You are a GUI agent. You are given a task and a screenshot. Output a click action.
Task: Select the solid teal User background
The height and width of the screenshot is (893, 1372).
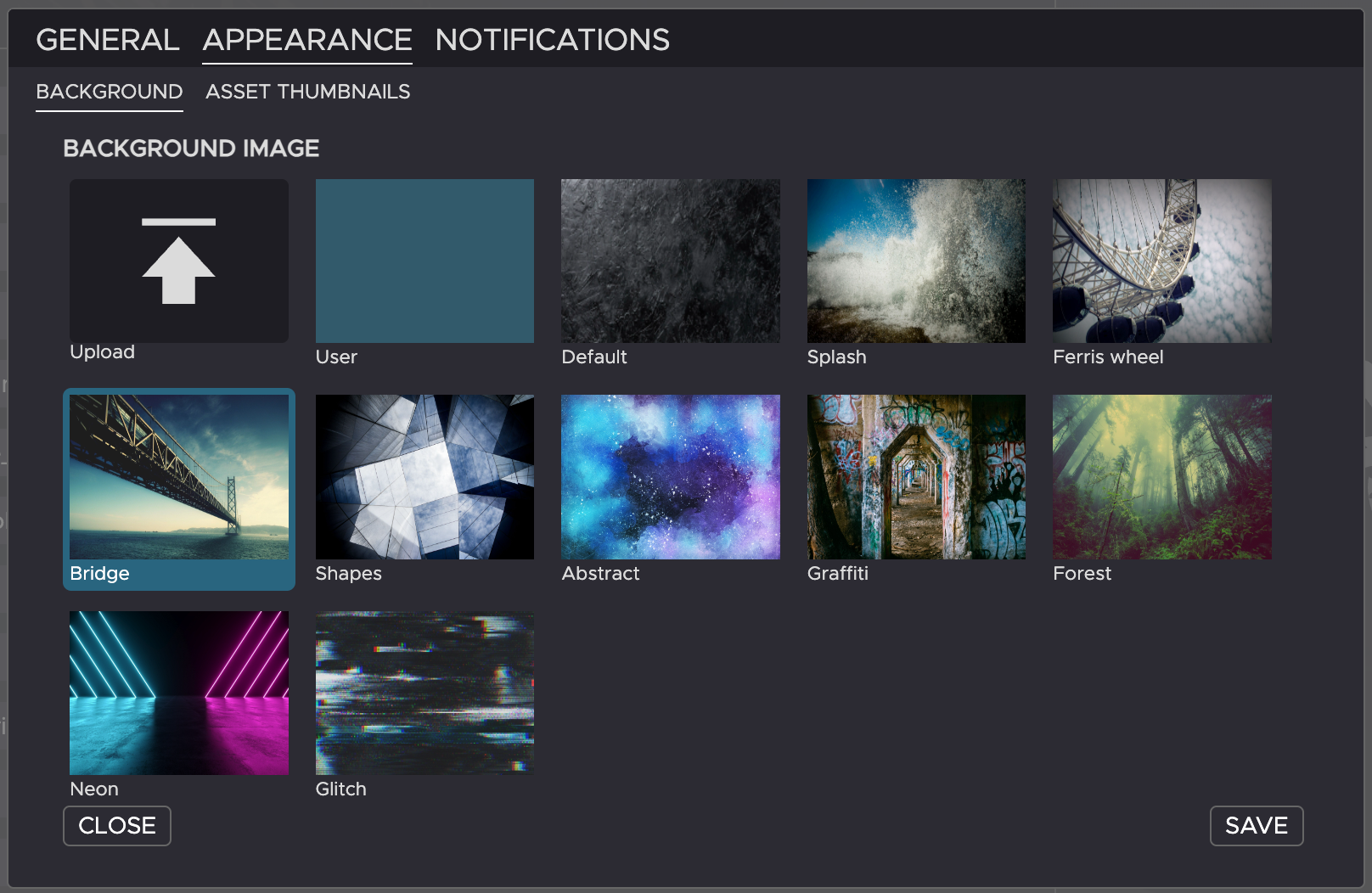(425, 261)
